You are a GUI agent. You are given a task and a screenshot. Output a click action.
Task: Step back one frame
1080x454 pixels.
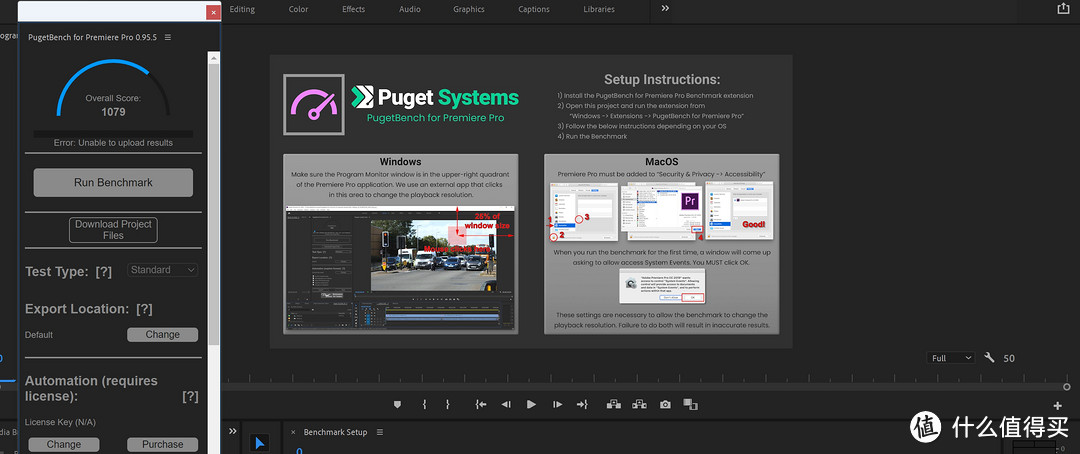(x=506, y=404)
